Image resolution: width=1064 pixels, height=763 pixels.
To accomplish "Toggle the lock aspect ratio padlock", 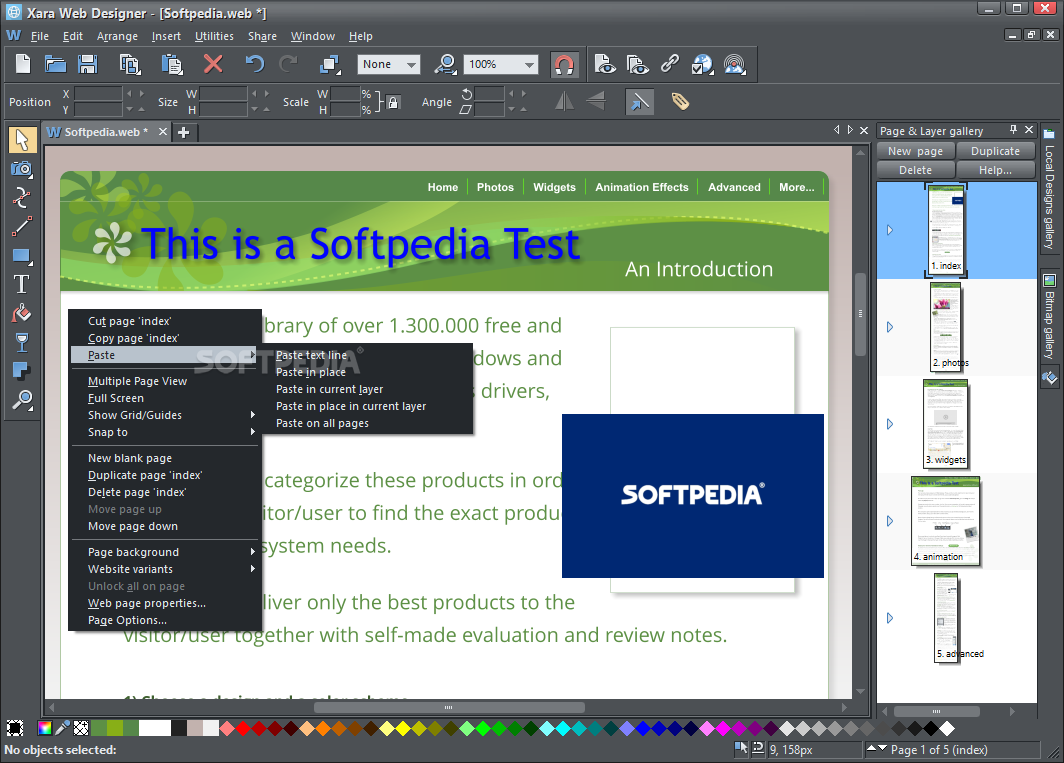I will coord(393,102).
